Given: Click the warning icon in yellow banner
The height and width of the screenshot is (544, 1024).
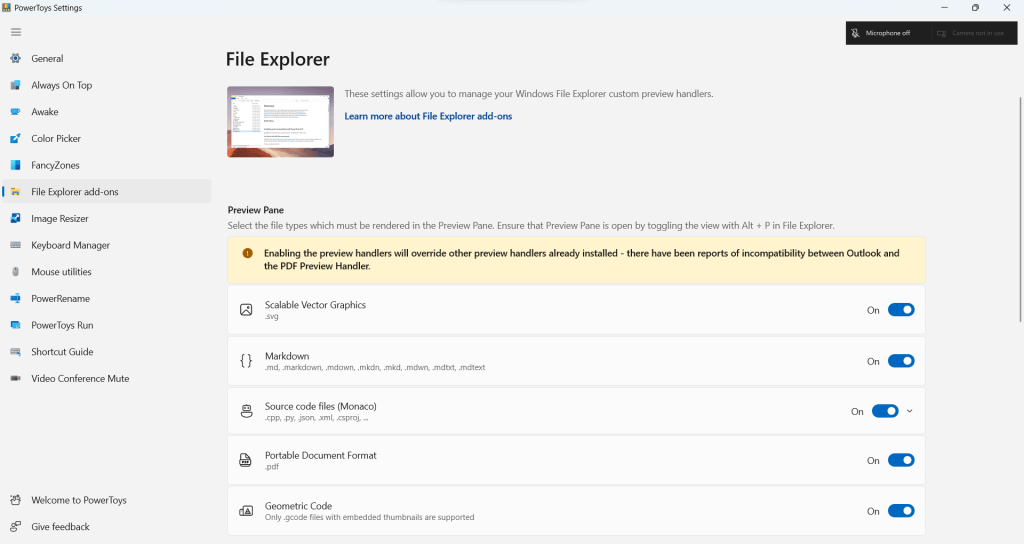Looking at the screenshot, I should [248, 253].
